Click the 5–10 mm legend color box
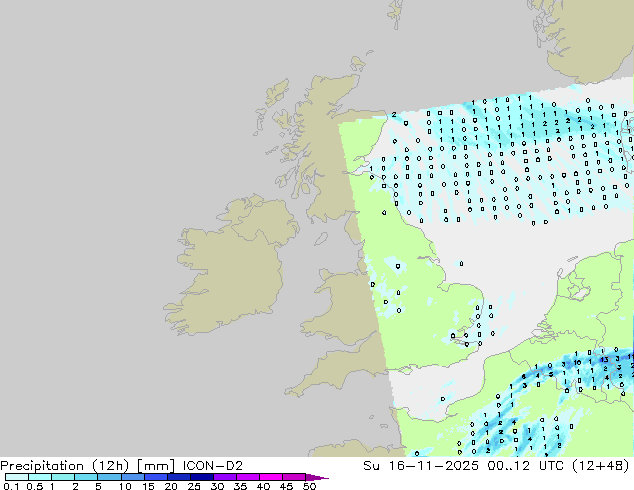 pos(109,477)
